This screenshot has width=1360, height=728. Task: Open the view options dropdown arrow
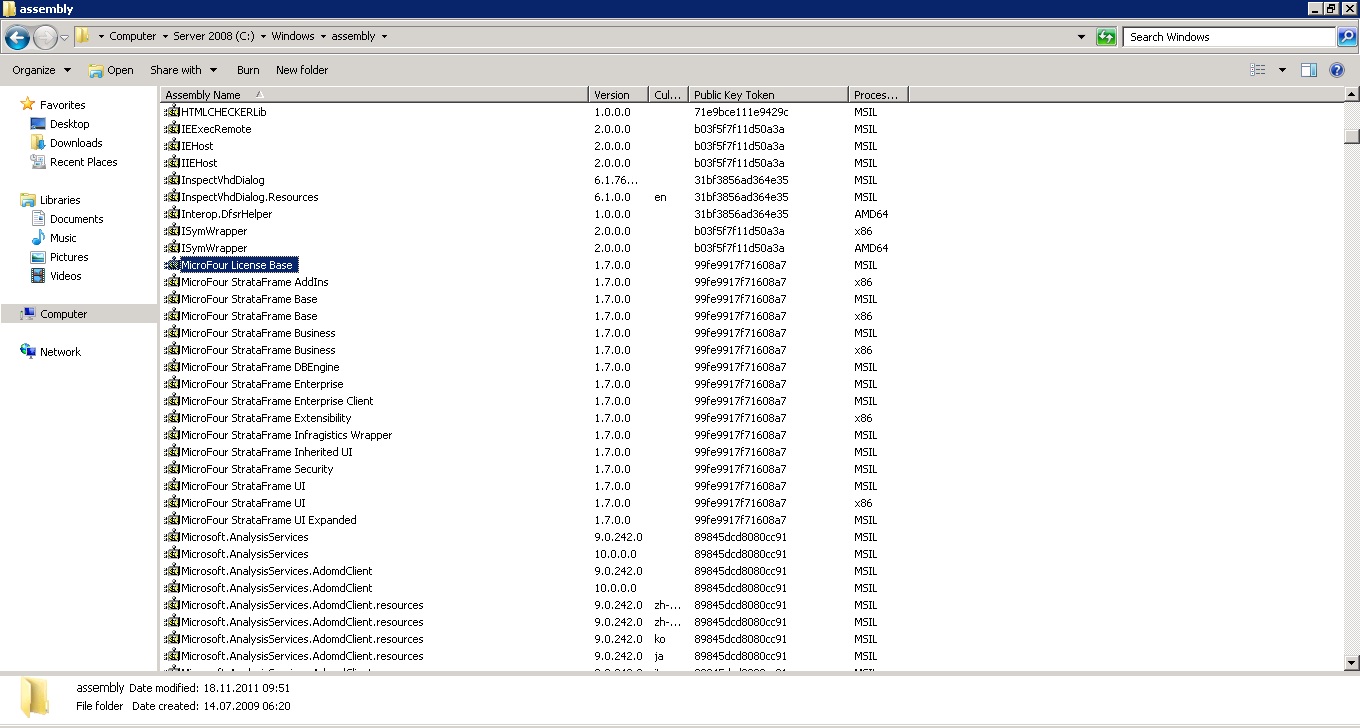1282,70
